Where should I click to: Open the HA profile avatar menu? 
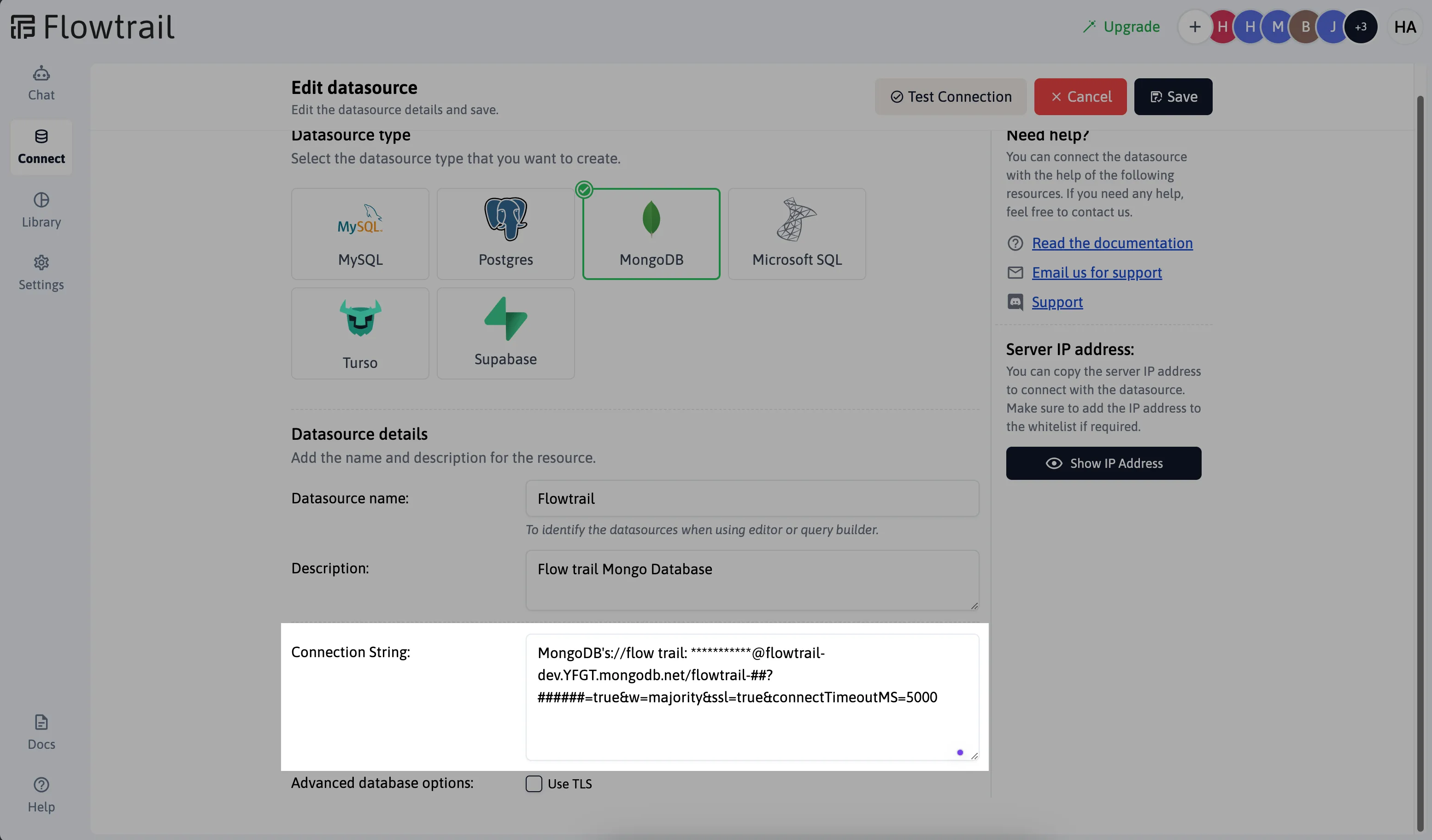(x=1405, y=27)
